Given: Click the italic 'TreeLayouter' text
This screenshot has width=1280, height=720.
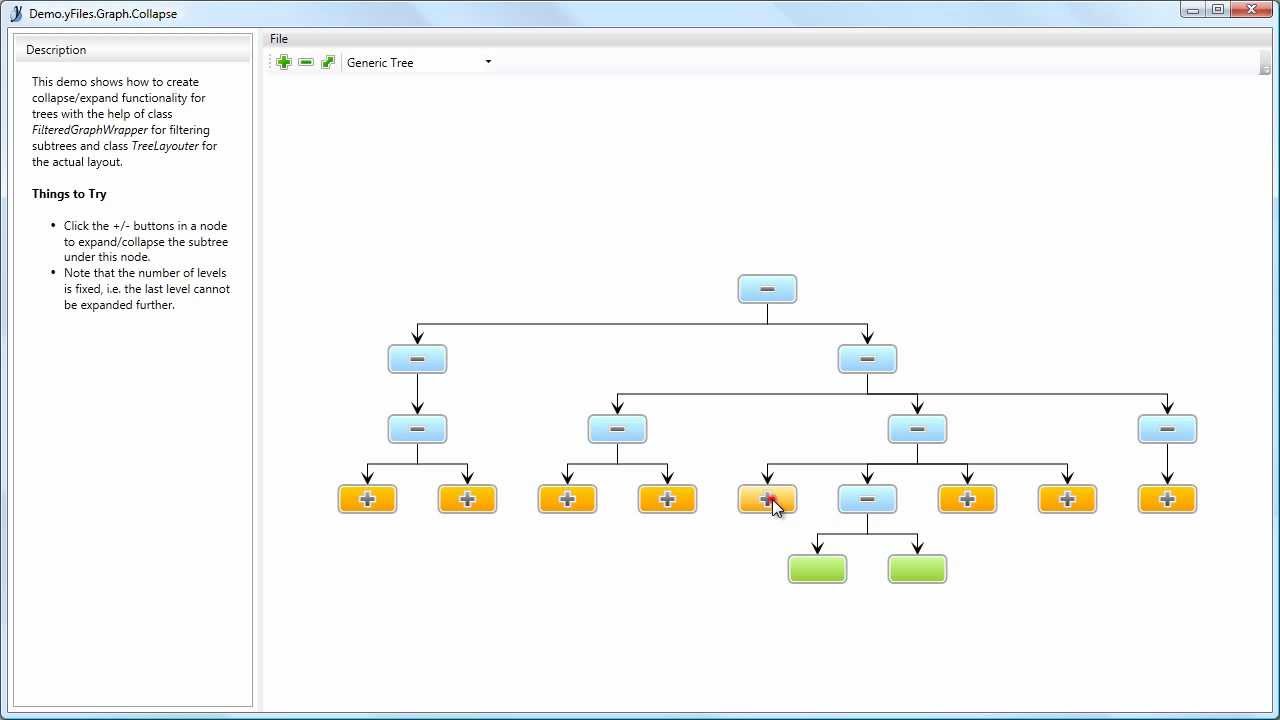Looking at the screenshot, I should 165,146.
